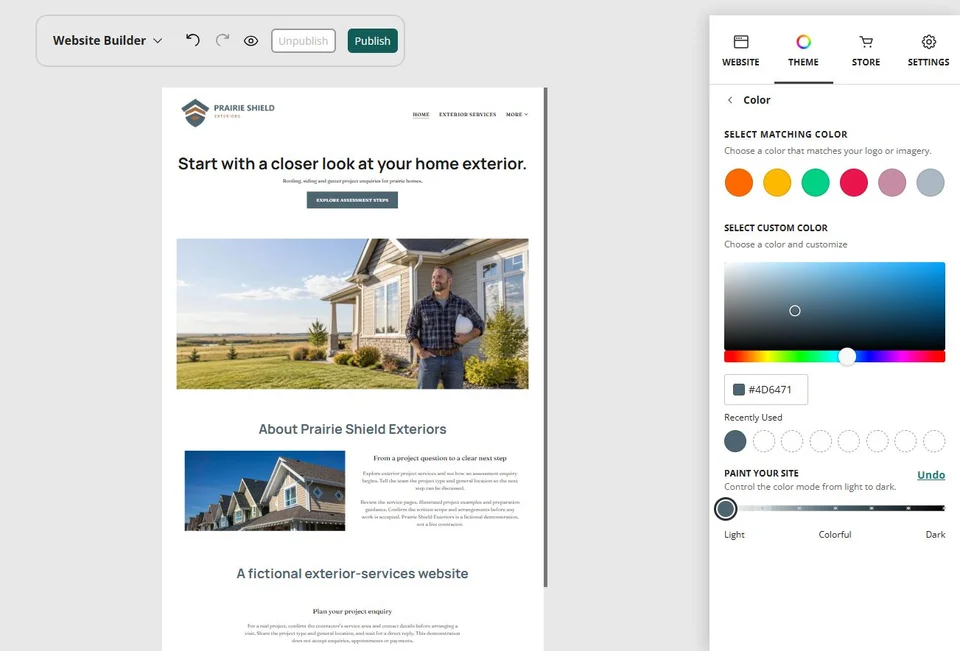This screenshot has height=651, width=960.
Task: Toggle the eye preview icon
Action: (x=251, y=41)
